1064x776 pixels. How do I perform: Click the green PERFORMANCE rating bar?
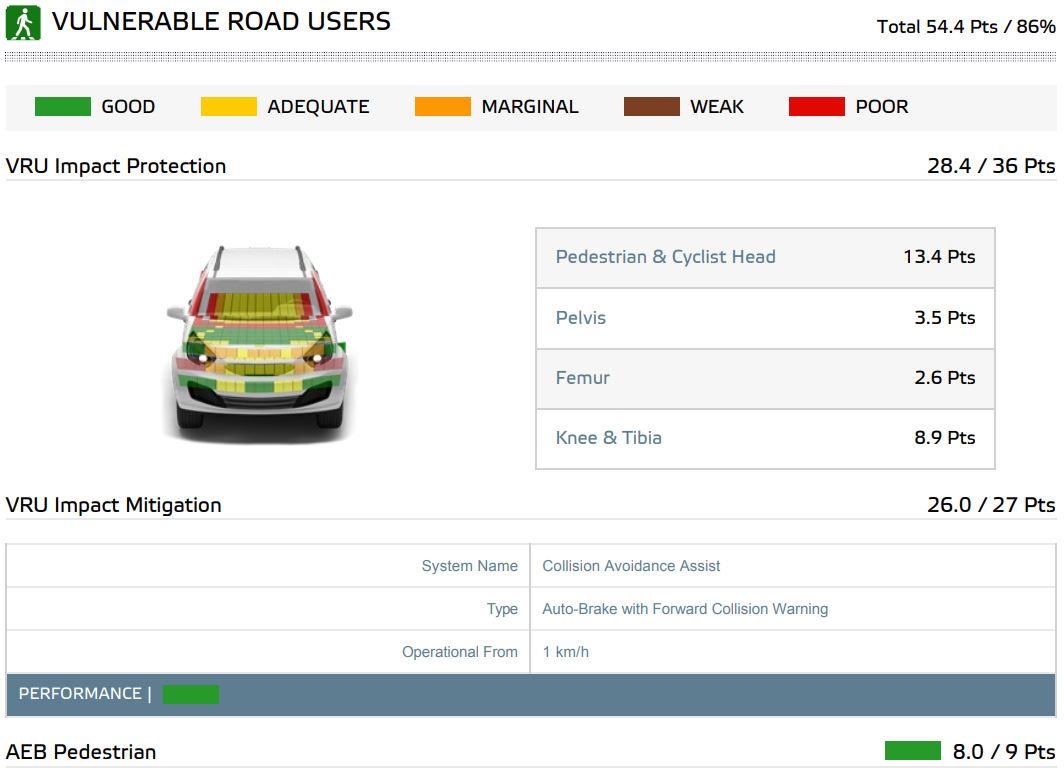[x=190, y=694]
